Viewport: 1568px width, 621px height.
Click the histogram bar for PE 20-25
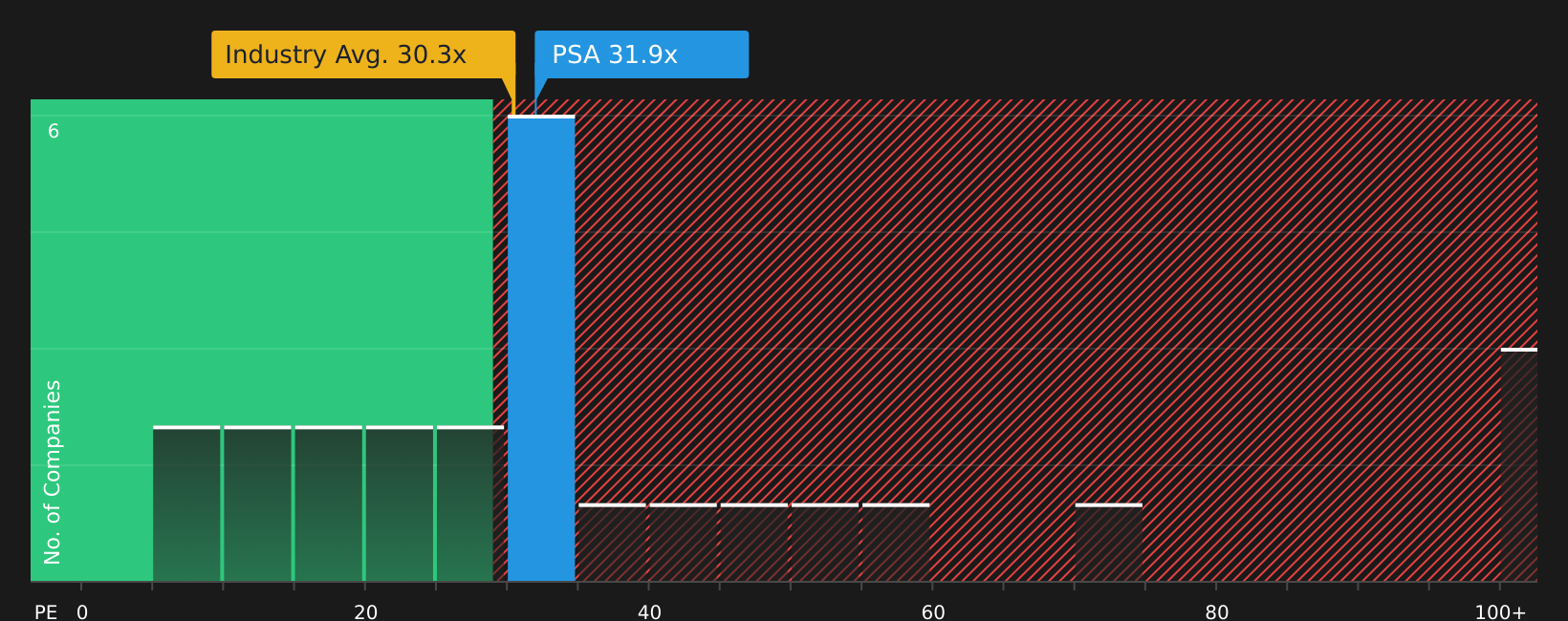pyautogui.click(x=400, y=503)
